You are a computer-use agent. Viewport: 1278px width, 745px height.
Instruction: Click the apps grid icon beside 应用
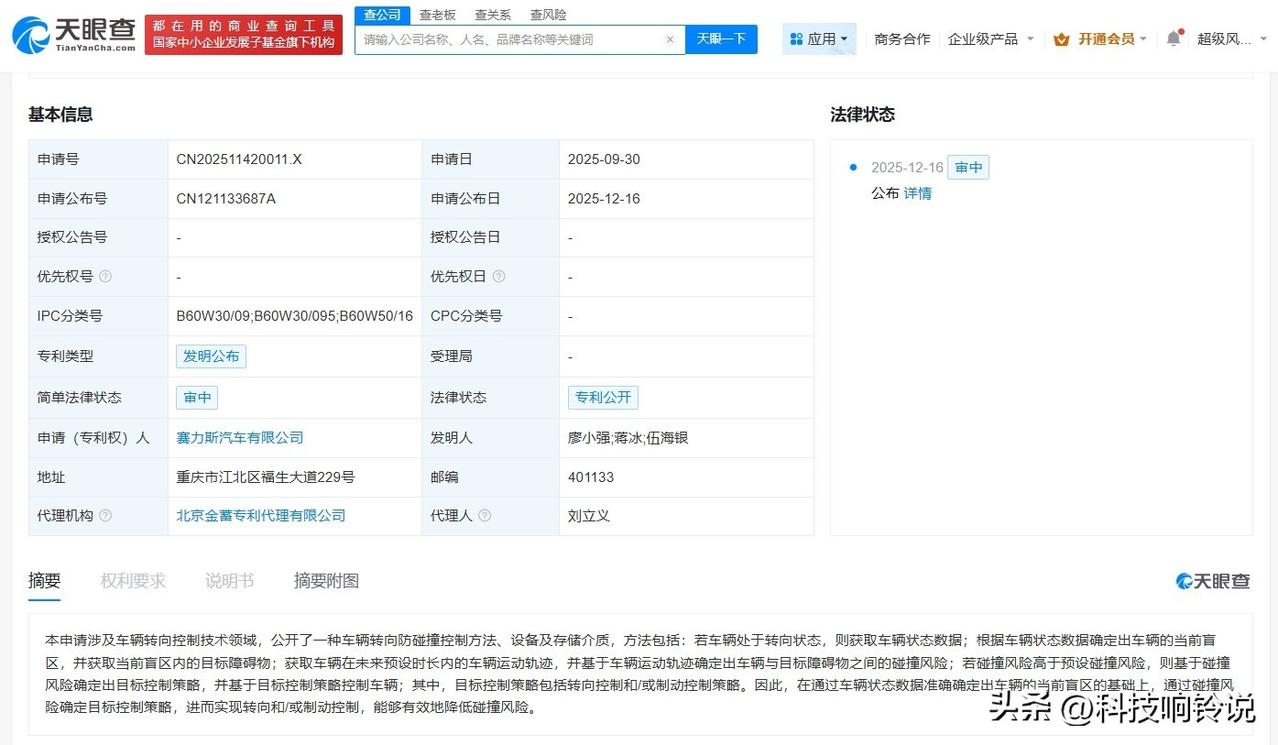pos(796,39)
